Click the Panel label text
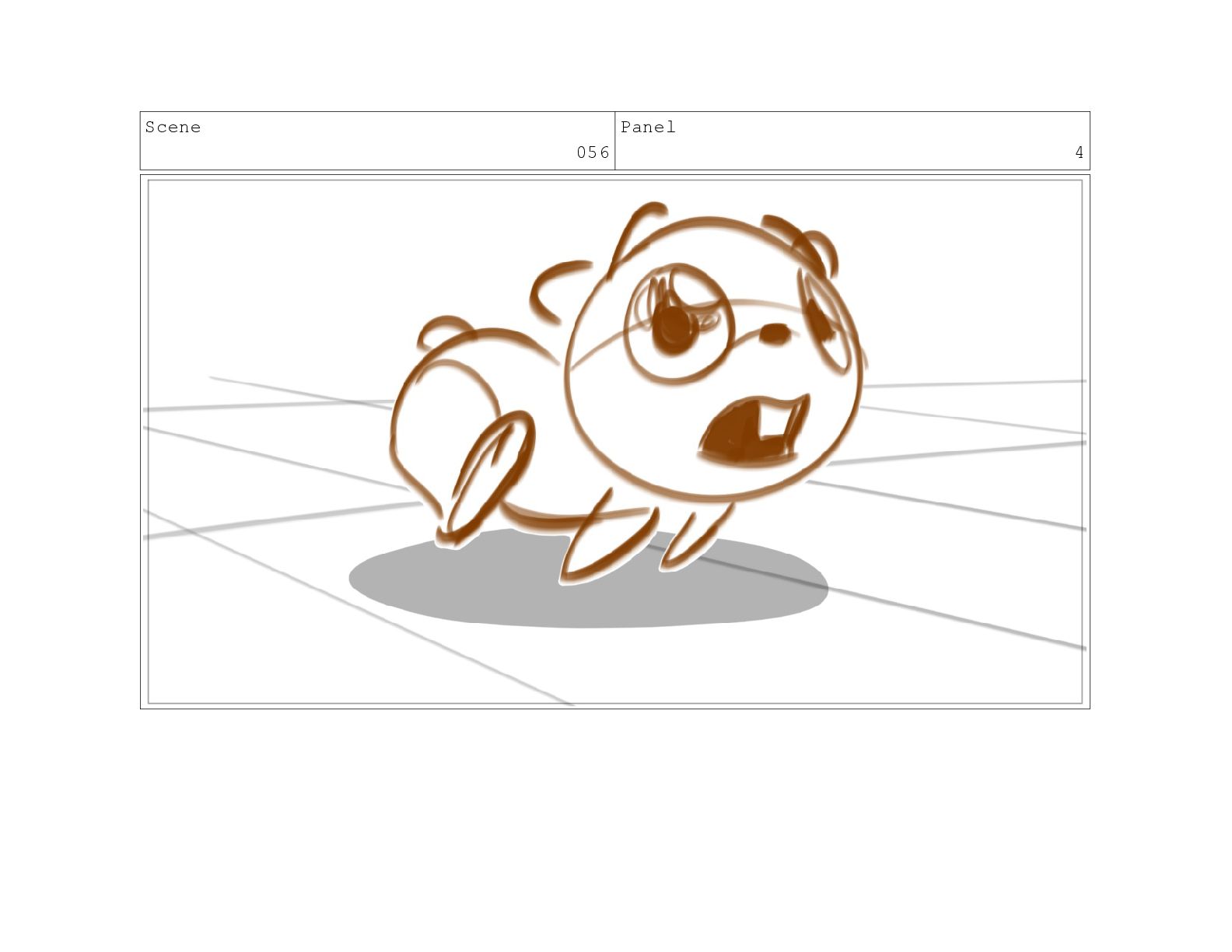The image size is (1232, 952). 648,128
